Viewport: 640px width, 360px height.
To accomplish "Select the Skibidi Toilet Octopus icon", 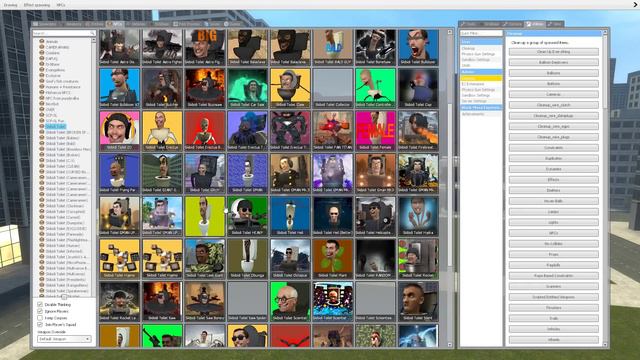I will point(290,259).
